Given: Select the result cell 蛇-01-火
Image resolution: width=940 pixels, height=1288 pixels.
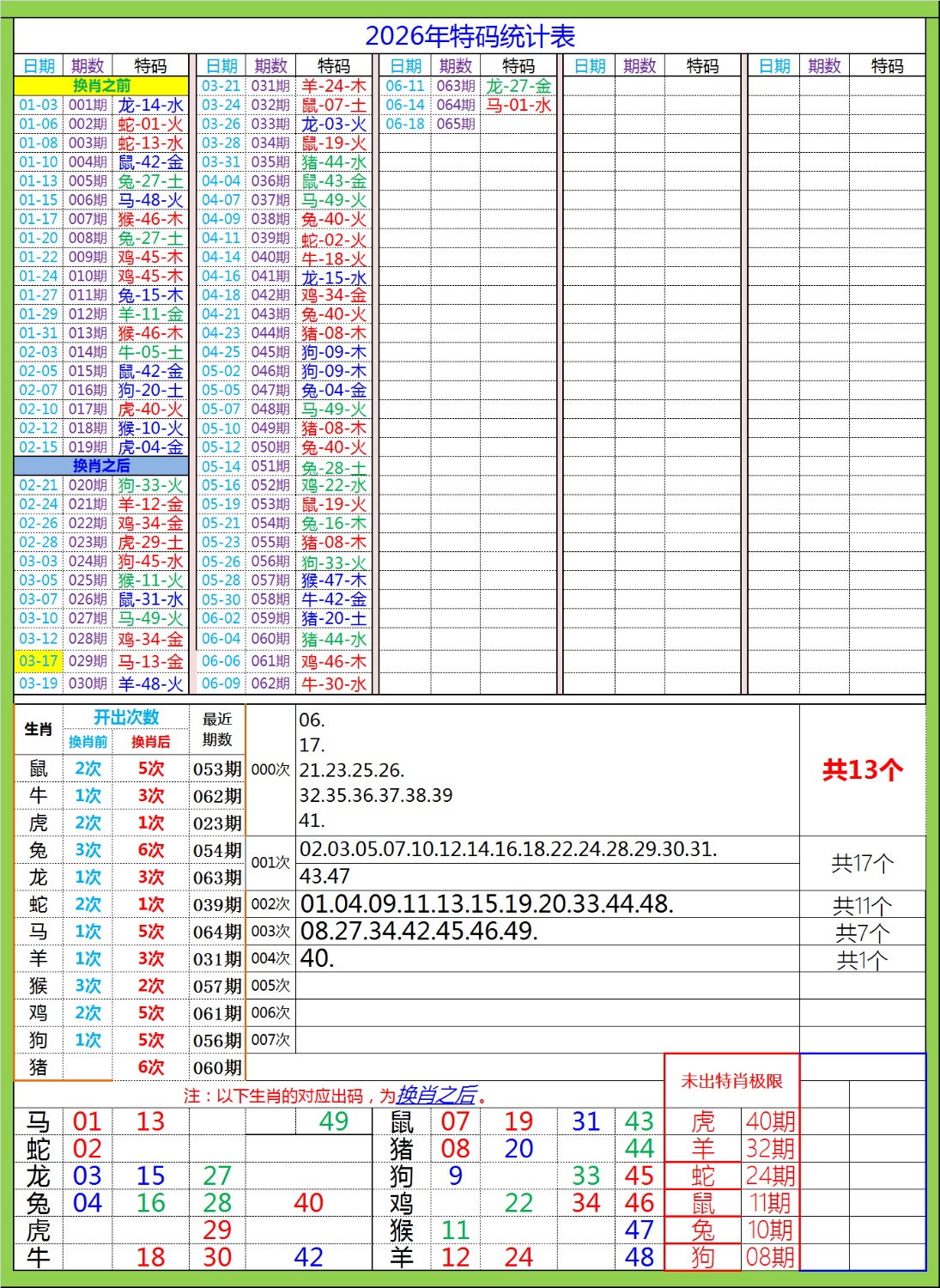Looking at the screenshot, I should click(150, 124).
